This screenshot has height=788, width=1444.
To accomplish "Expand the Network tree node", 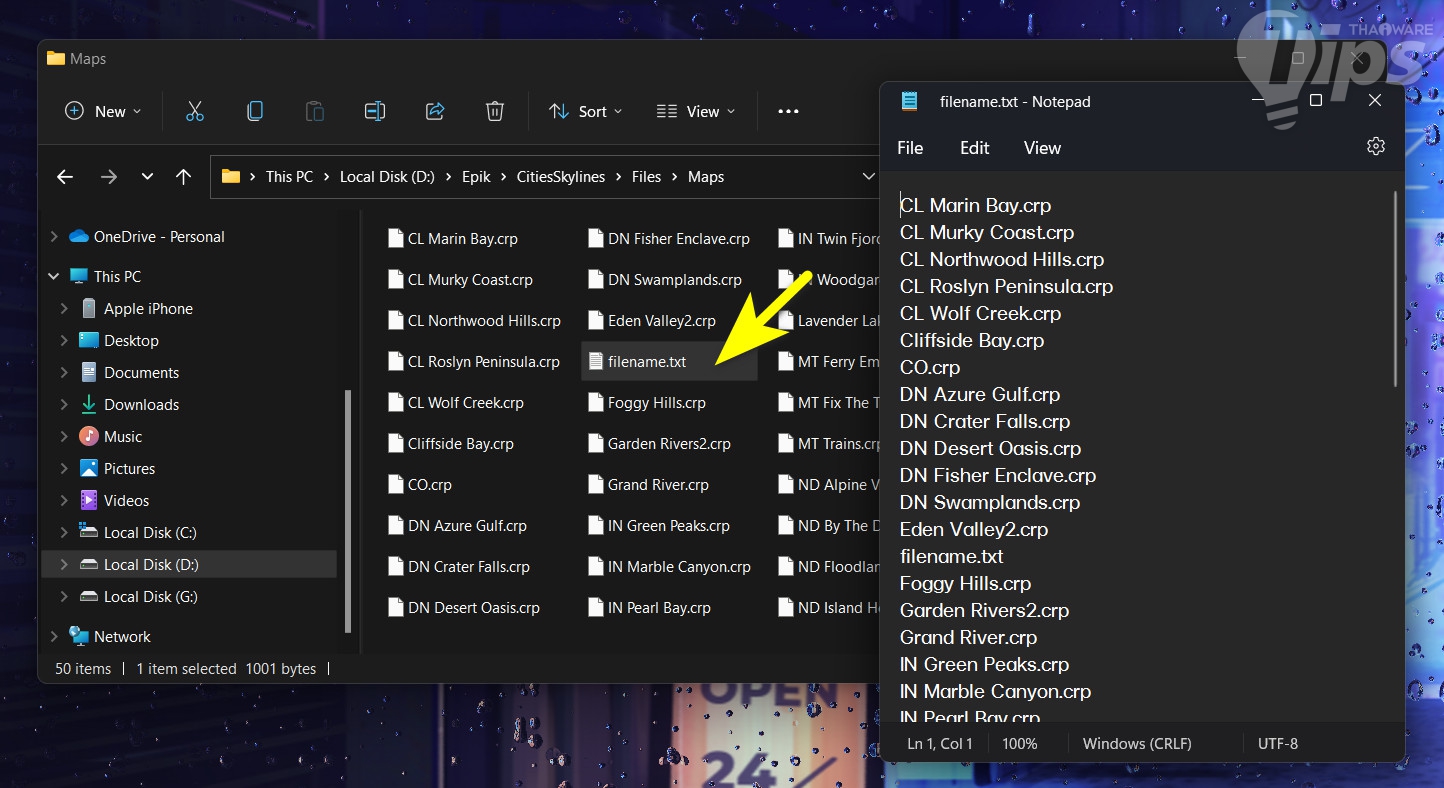I will coord(54,637).
